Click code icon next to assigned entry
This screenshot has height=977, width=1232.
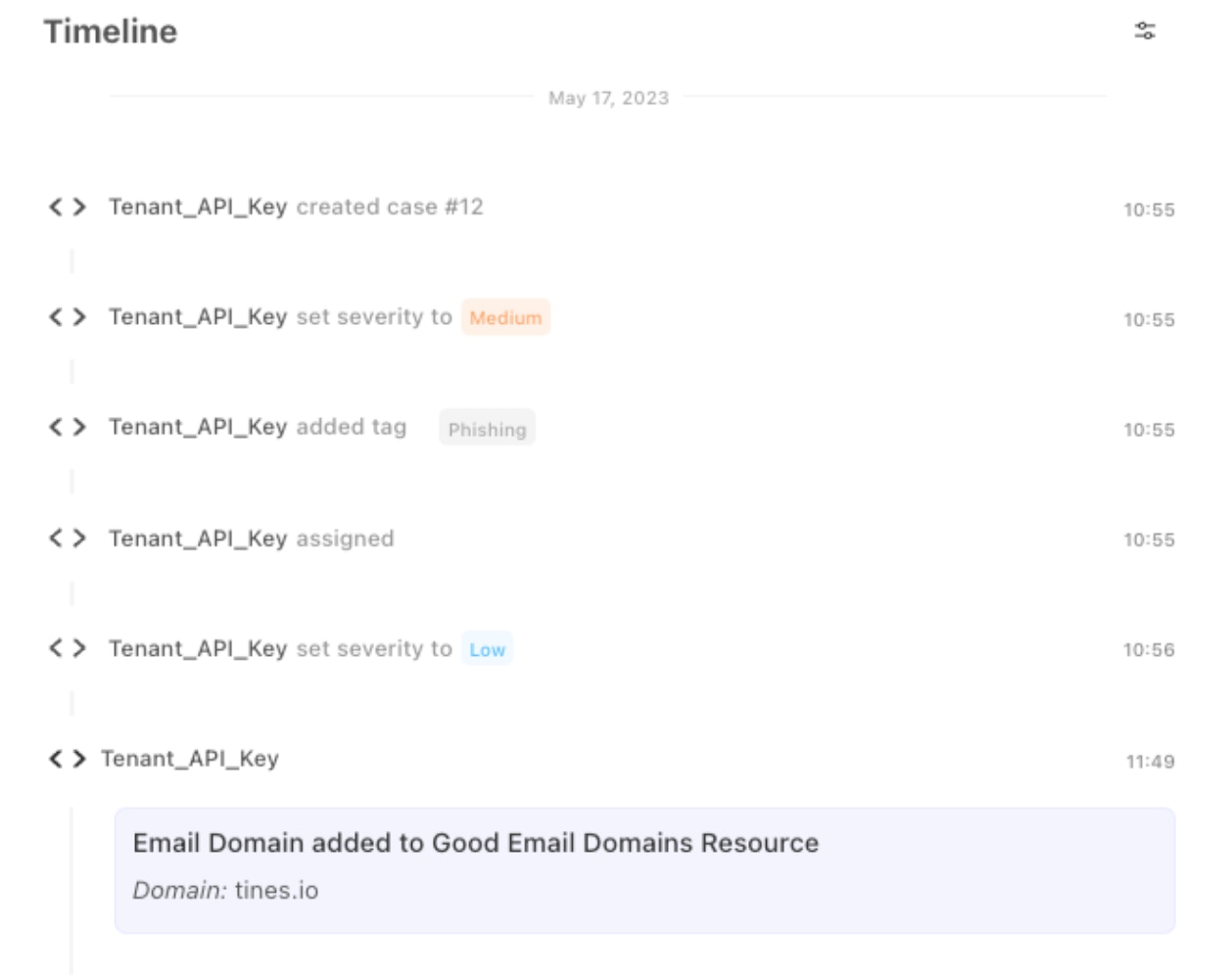pyautogui.click(x=68, y=538)
